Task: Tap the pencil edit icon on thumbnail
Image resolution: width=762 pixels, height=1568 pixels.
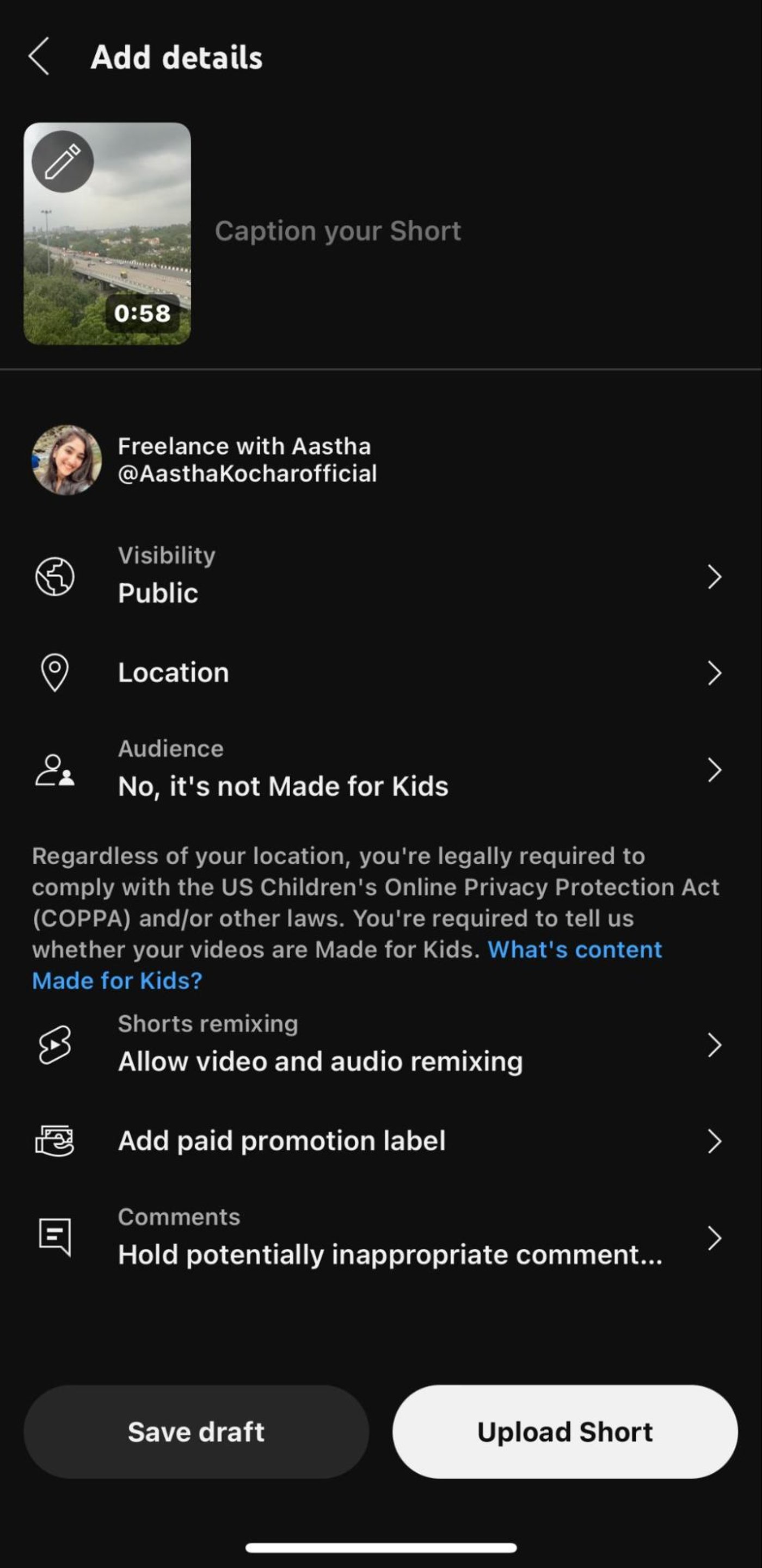Action: 63,161
